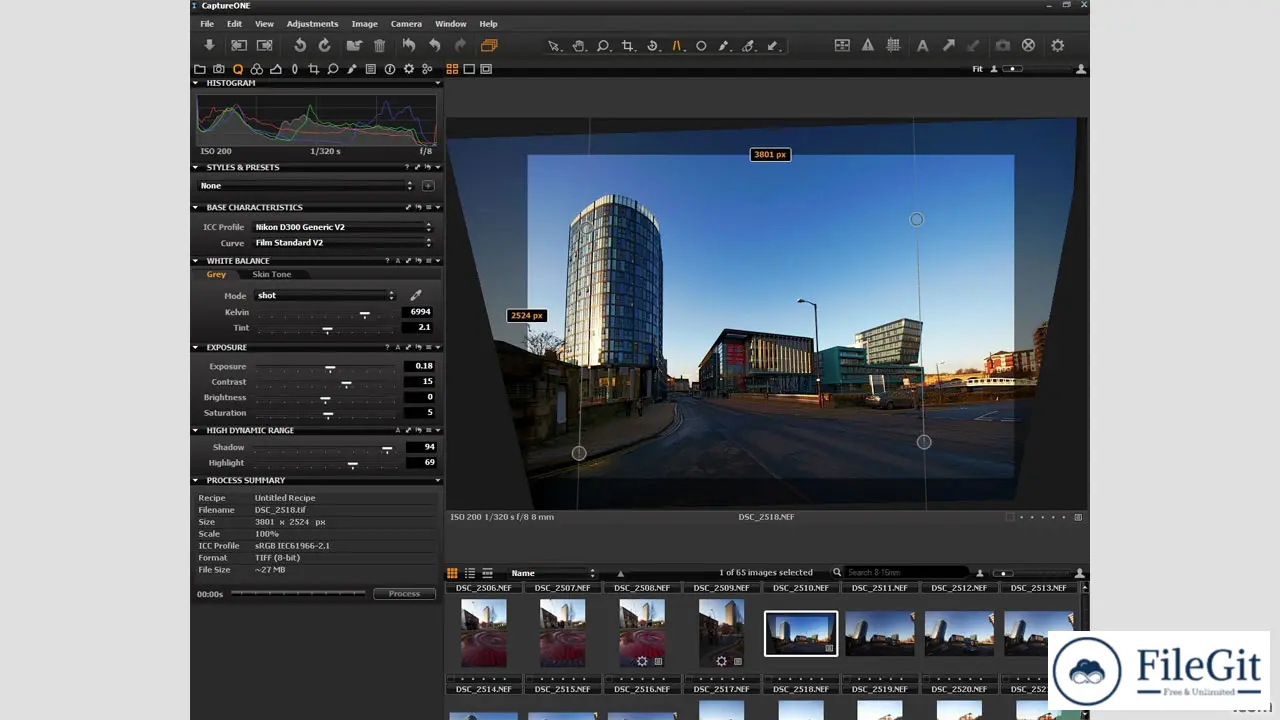
Task: Switch browser to thumbnail grid view
Action: tap(452, 573)
